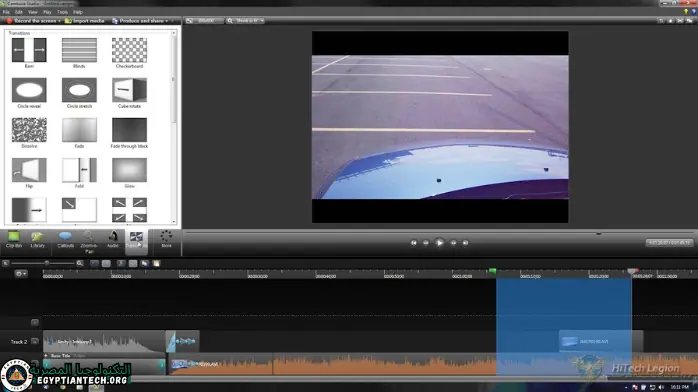Image resolution: width=698 pixels, height=392 pixels.
Task: Expand Produce and share dropdown arrow
Action: pos(167,21)
